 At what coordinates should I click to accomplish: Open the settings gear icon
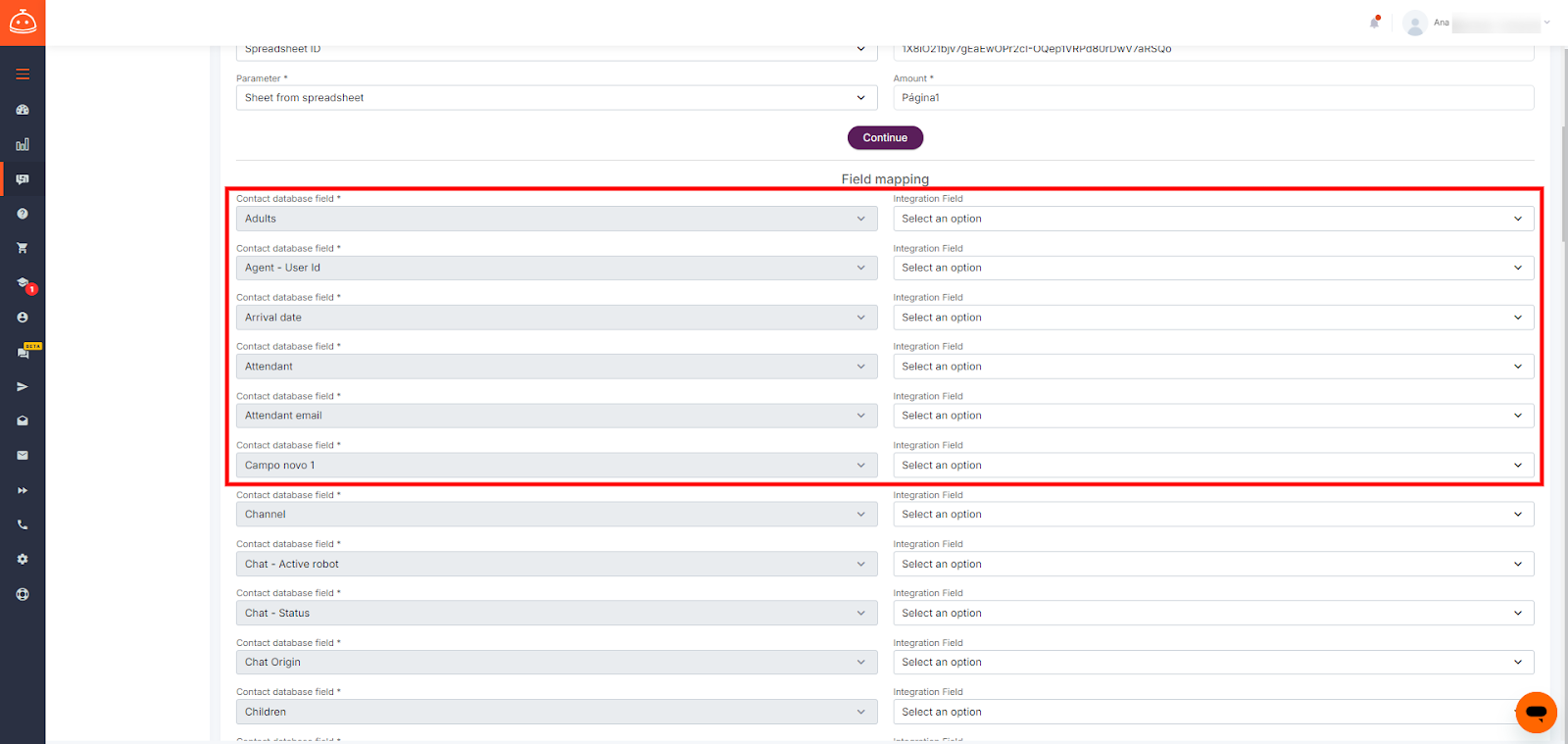[x=23, y=560]
